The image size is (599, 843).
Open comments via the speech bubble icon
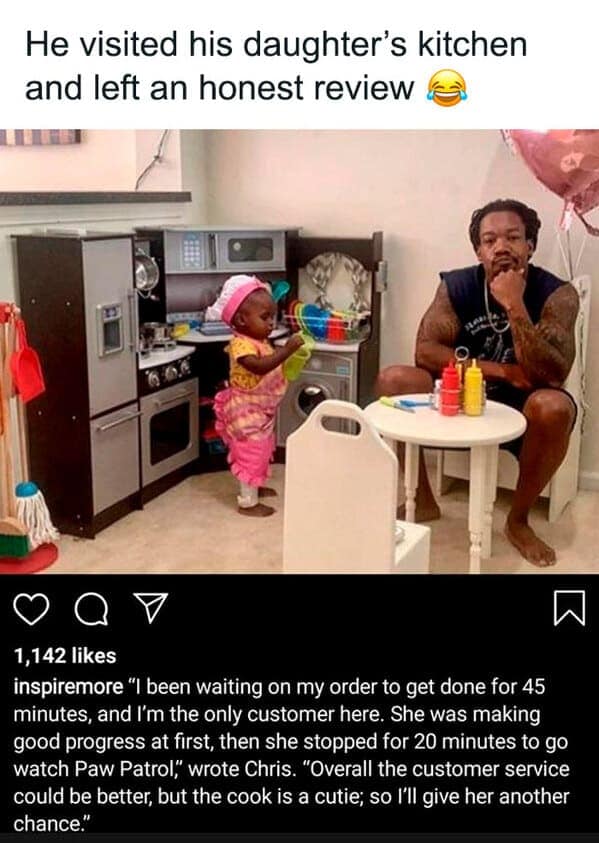91,609
